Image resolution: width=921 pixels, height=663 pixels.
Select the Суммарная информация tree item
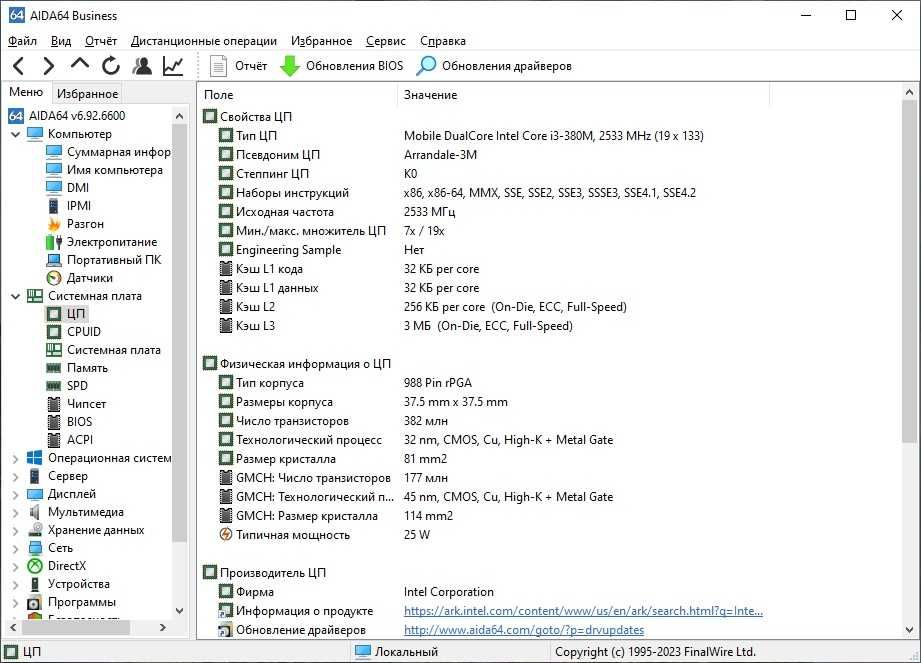109,152
